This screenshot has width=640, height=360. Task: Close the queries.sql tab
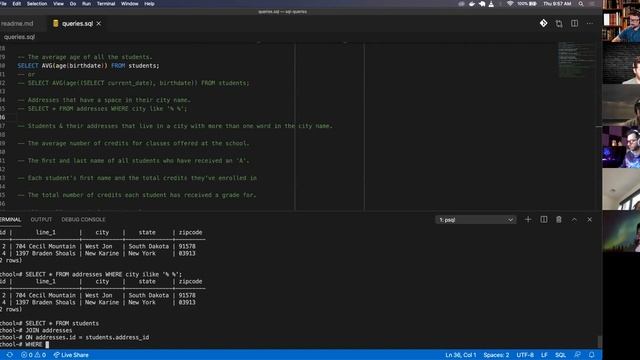tap(99, 24)
